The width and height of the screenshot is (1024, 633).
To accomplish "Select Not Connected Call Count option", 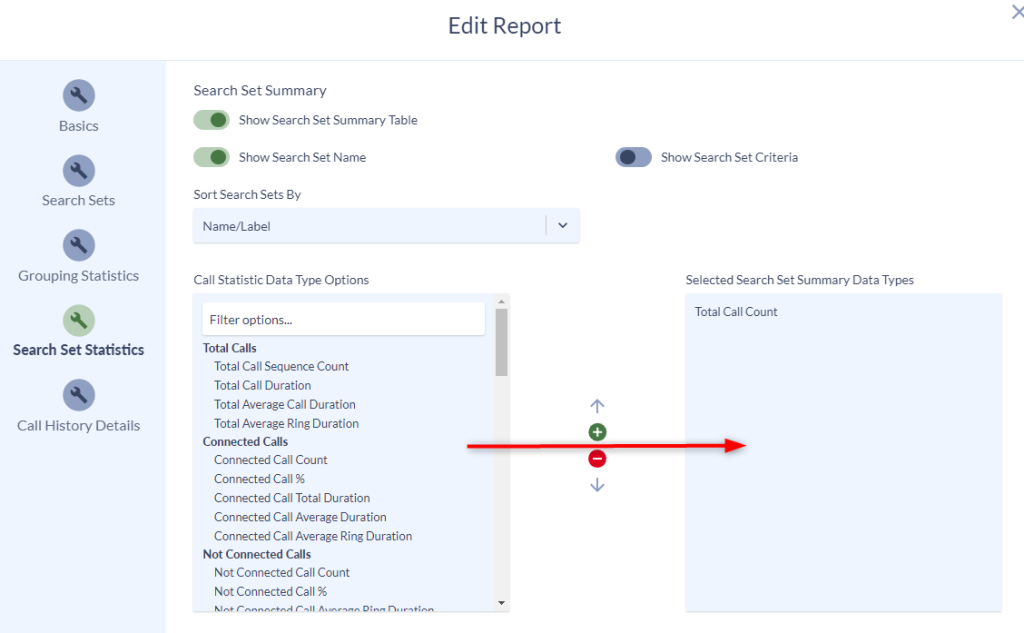I will click(x=281, y=572).
